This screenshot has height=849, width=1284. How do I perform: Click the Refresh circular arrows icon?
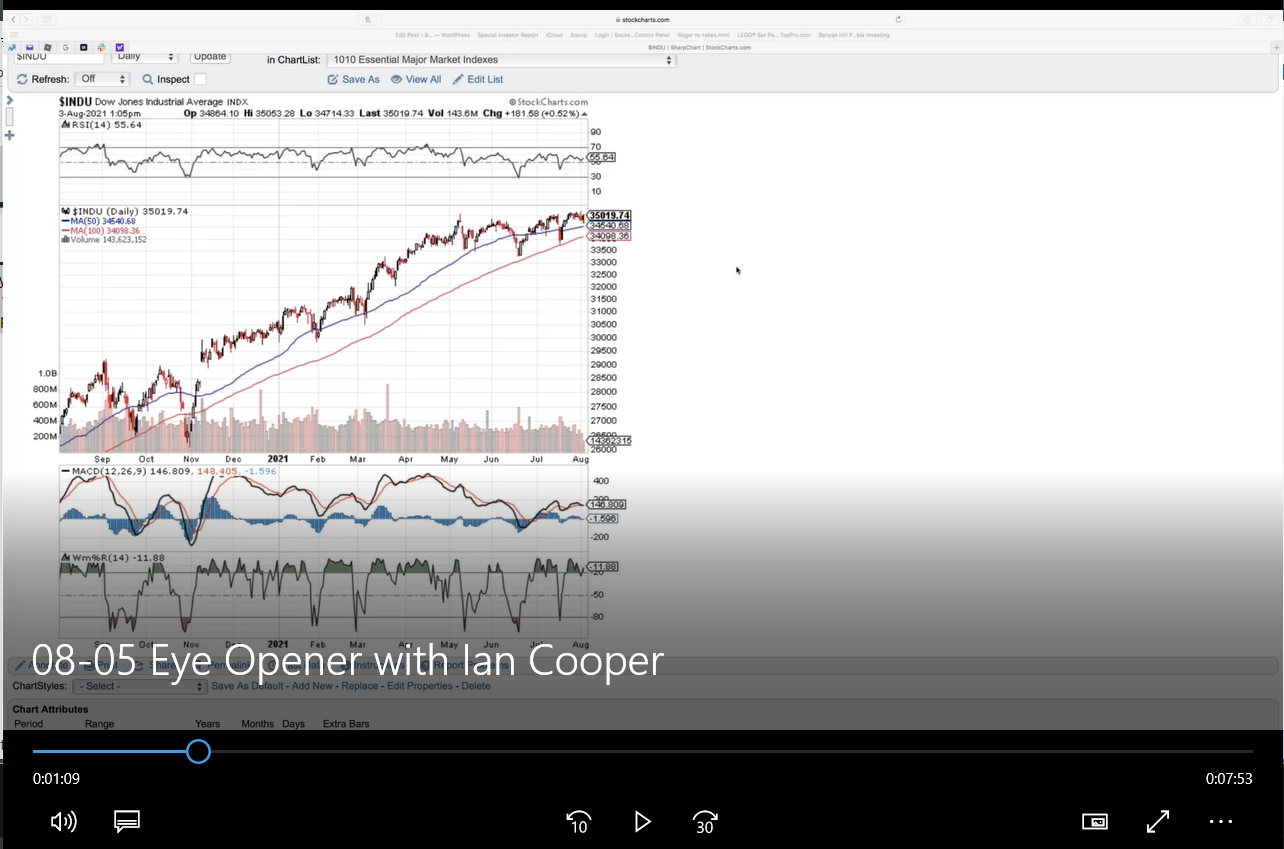[21, 79]
